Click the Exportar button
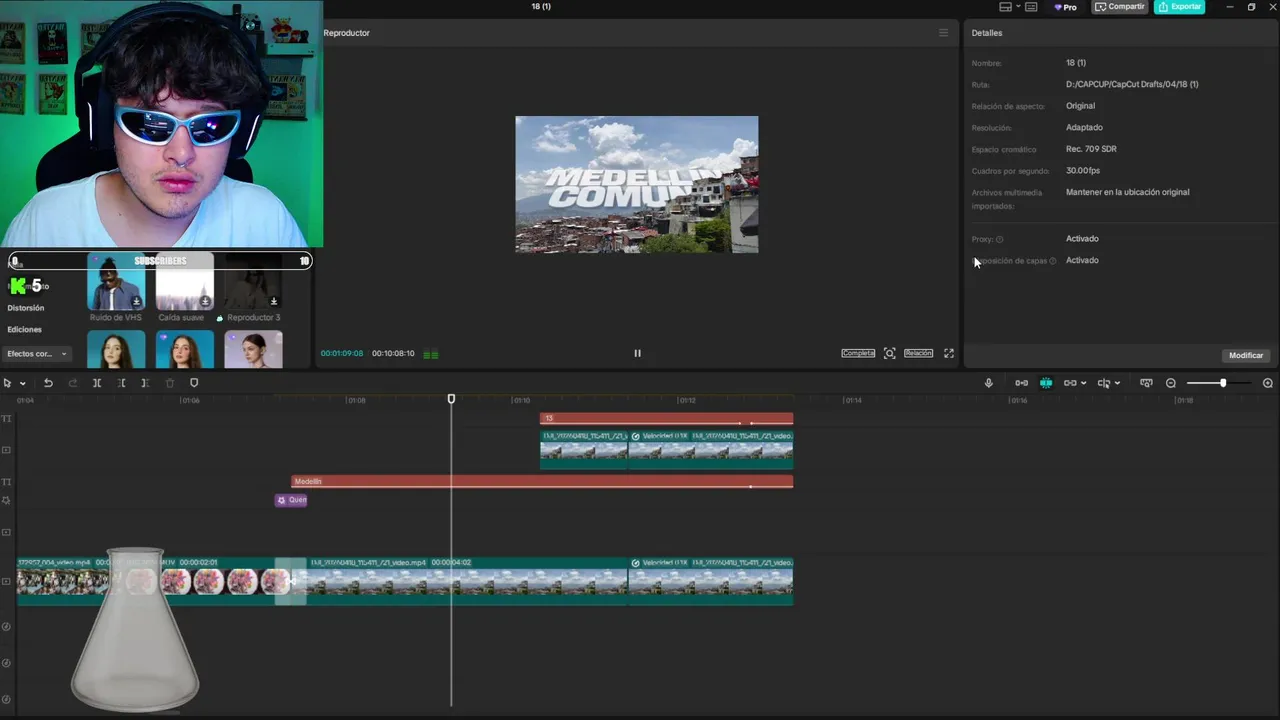This screenshot has height=720, width=1280. (1180, 7)
